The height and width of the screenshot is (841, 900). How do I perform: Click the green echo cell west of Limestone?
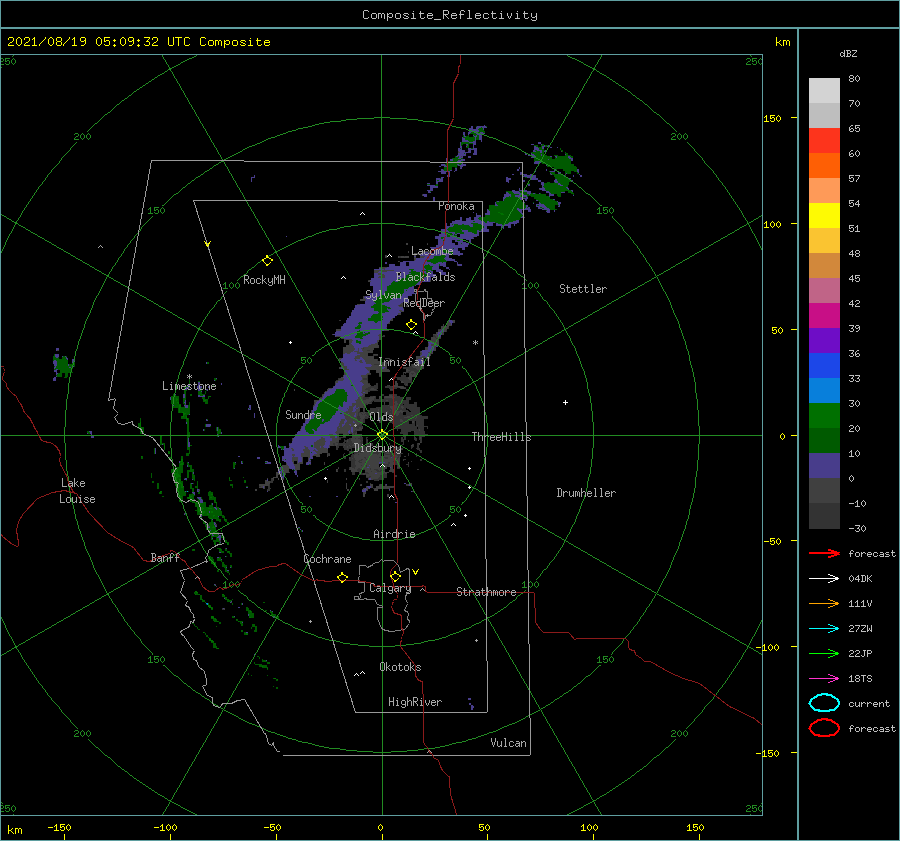click(63, 365)
